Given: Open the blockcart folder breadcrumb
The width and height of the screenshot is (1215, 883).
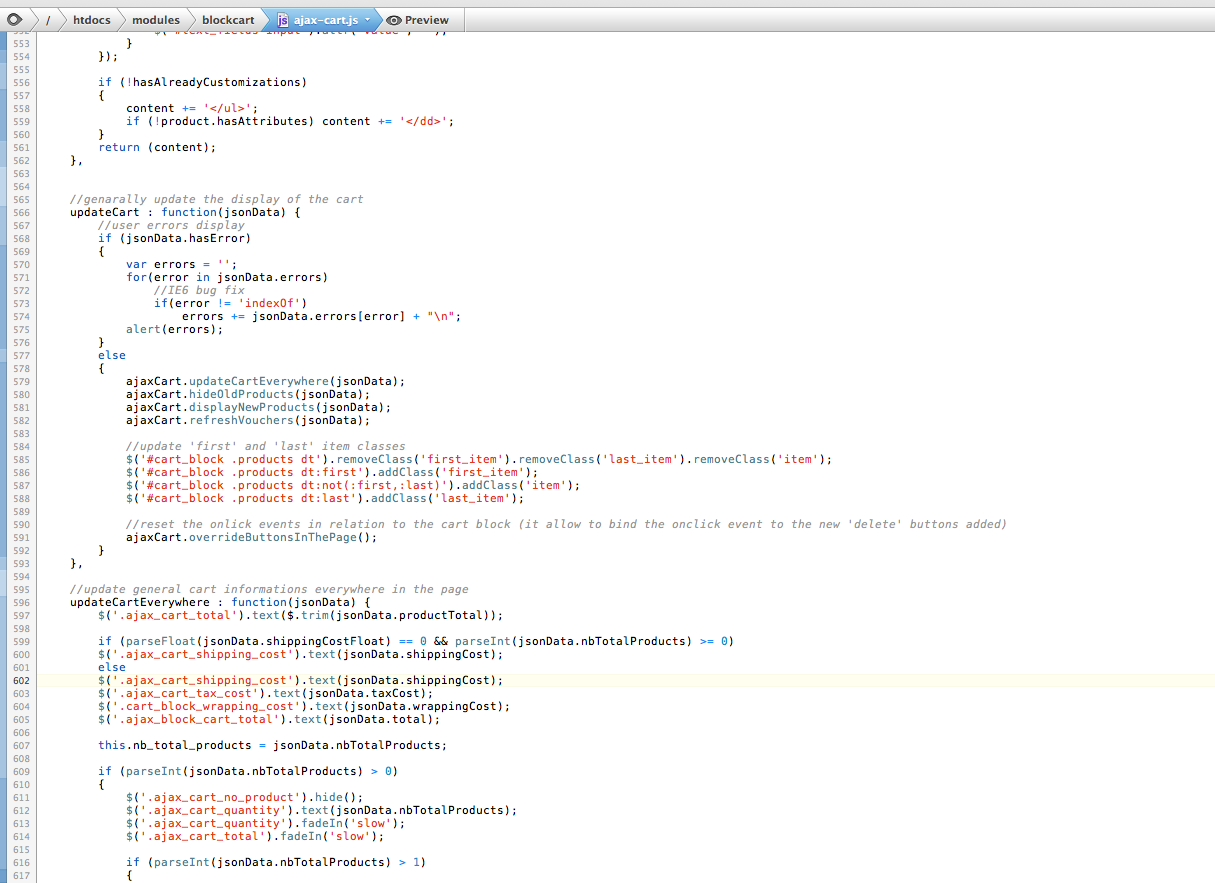Looking at the screenshot, I should click(228, 20).
